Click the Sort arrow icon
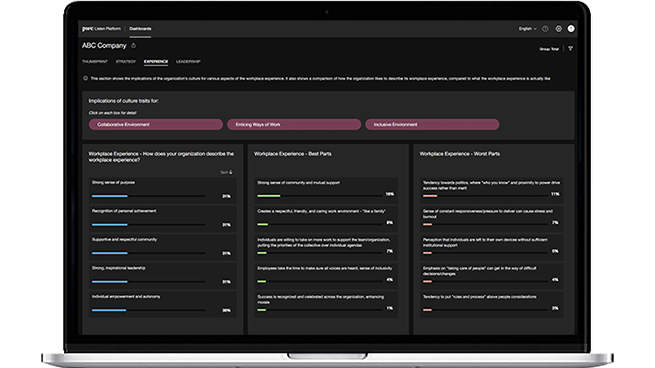Screen dimensions: 655x368 tap(231, 172)
